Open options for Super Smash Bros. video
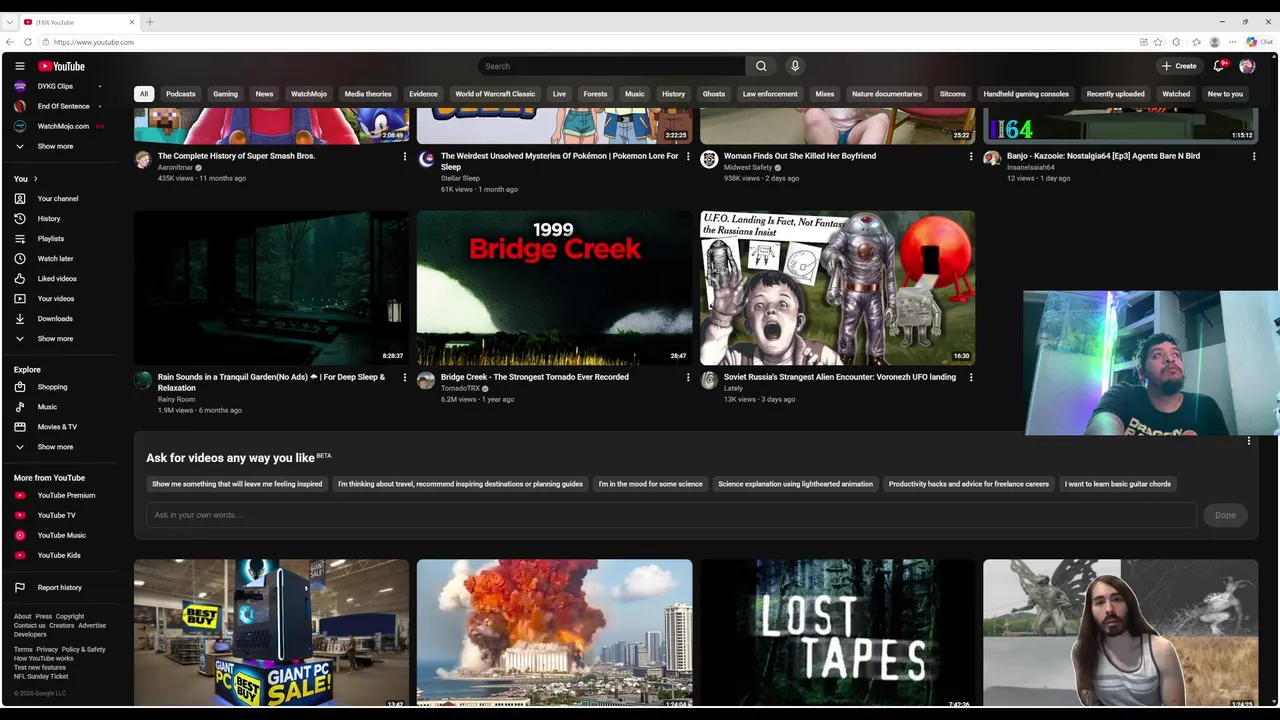 [x=405, y=156]
